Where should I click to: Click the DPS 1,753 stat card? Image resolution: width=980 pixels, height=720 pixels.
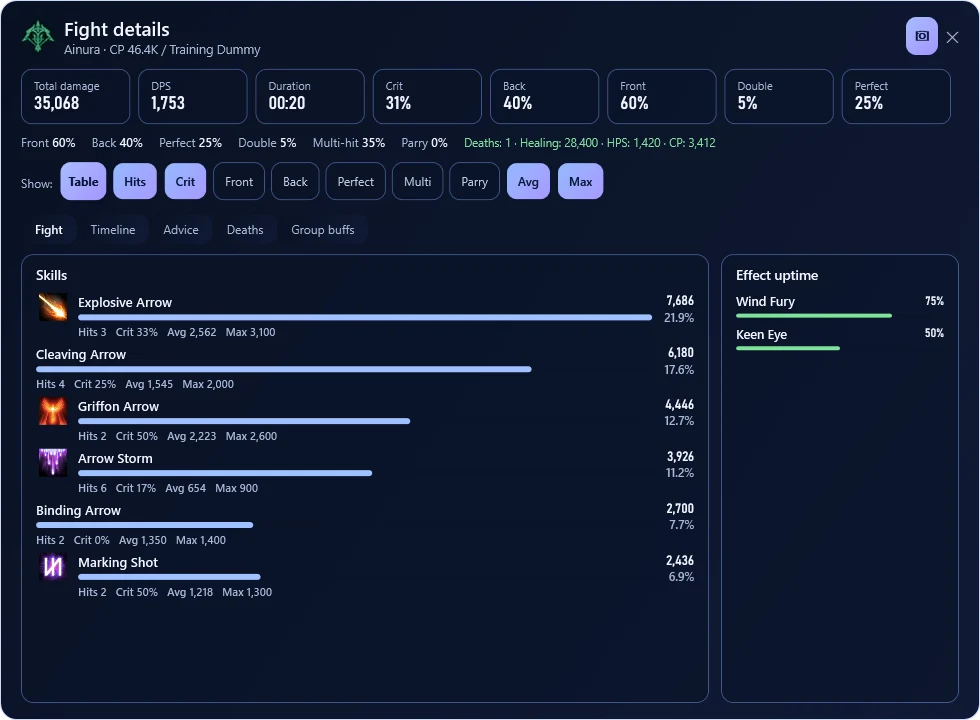(192, 96)
